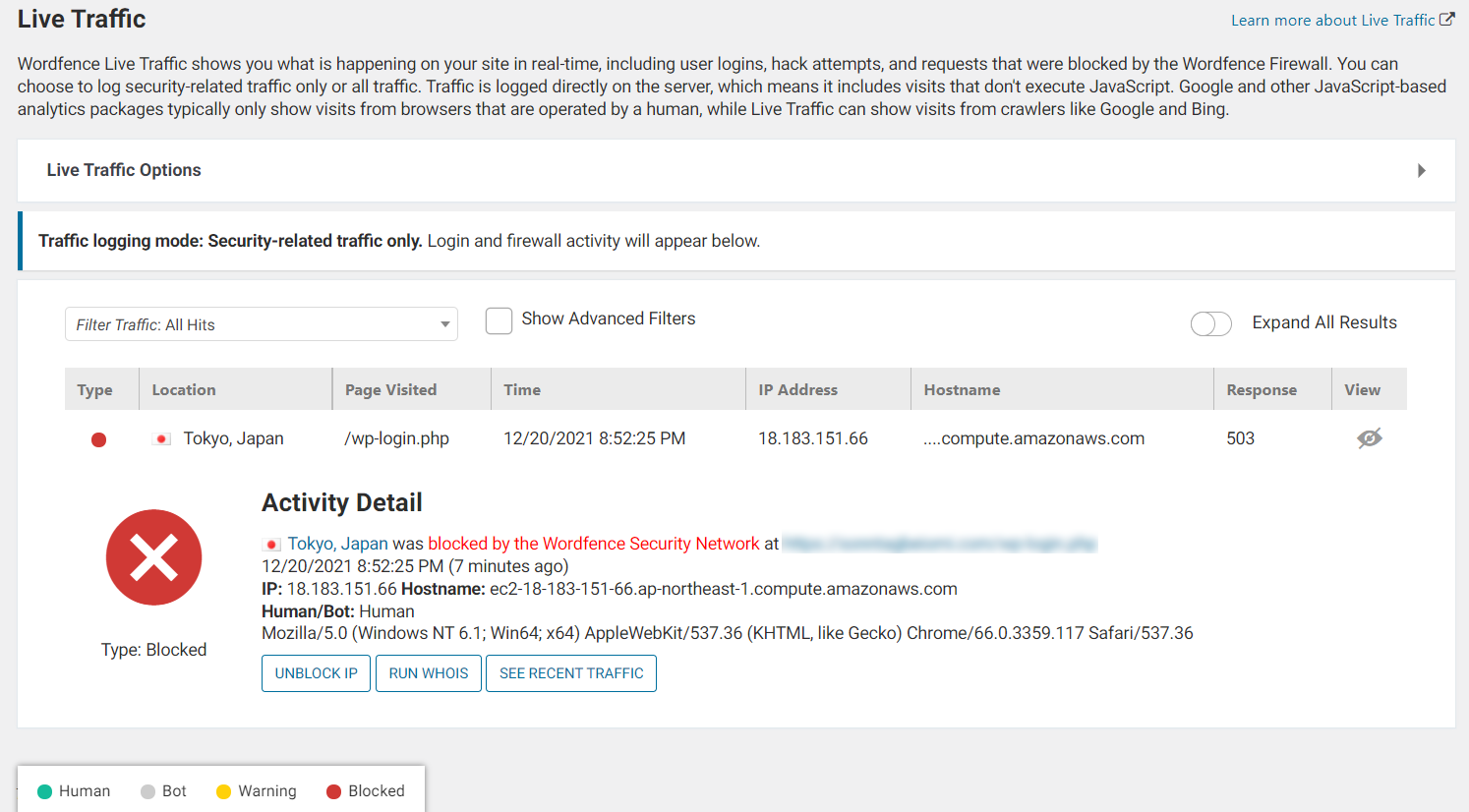The width and height of the screenshot is (1469, 812).
Task: Click the full ec2 hostname in Activity Detail
Action: pos(724,589)
